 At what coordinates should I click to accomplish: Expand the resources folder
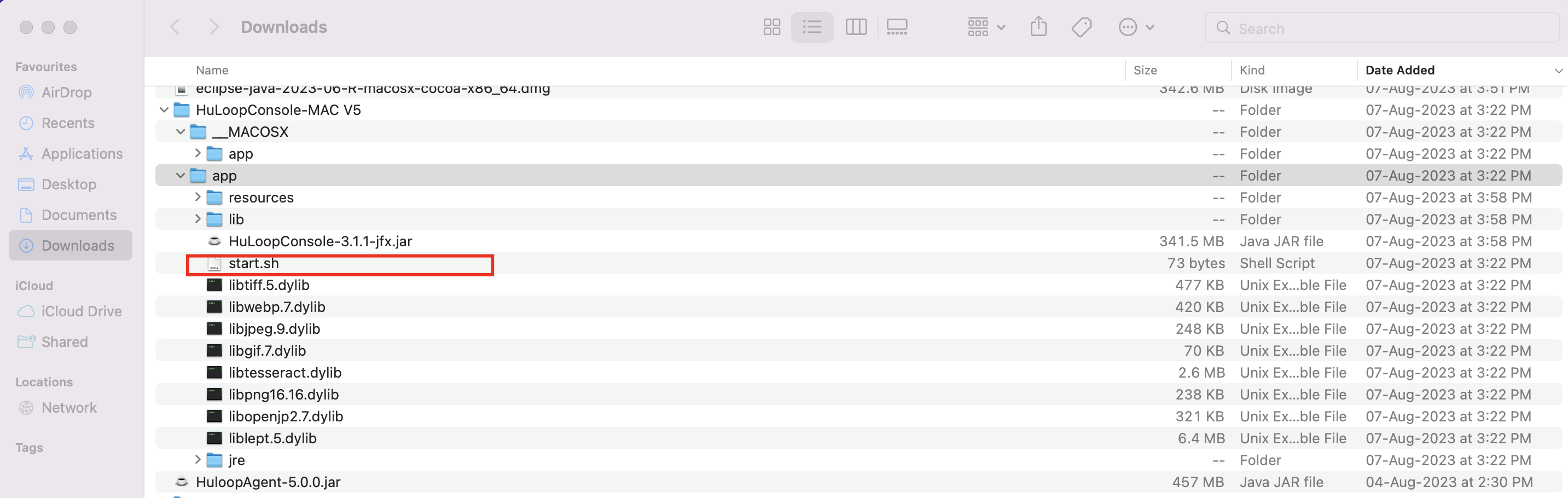pos(197,197)
